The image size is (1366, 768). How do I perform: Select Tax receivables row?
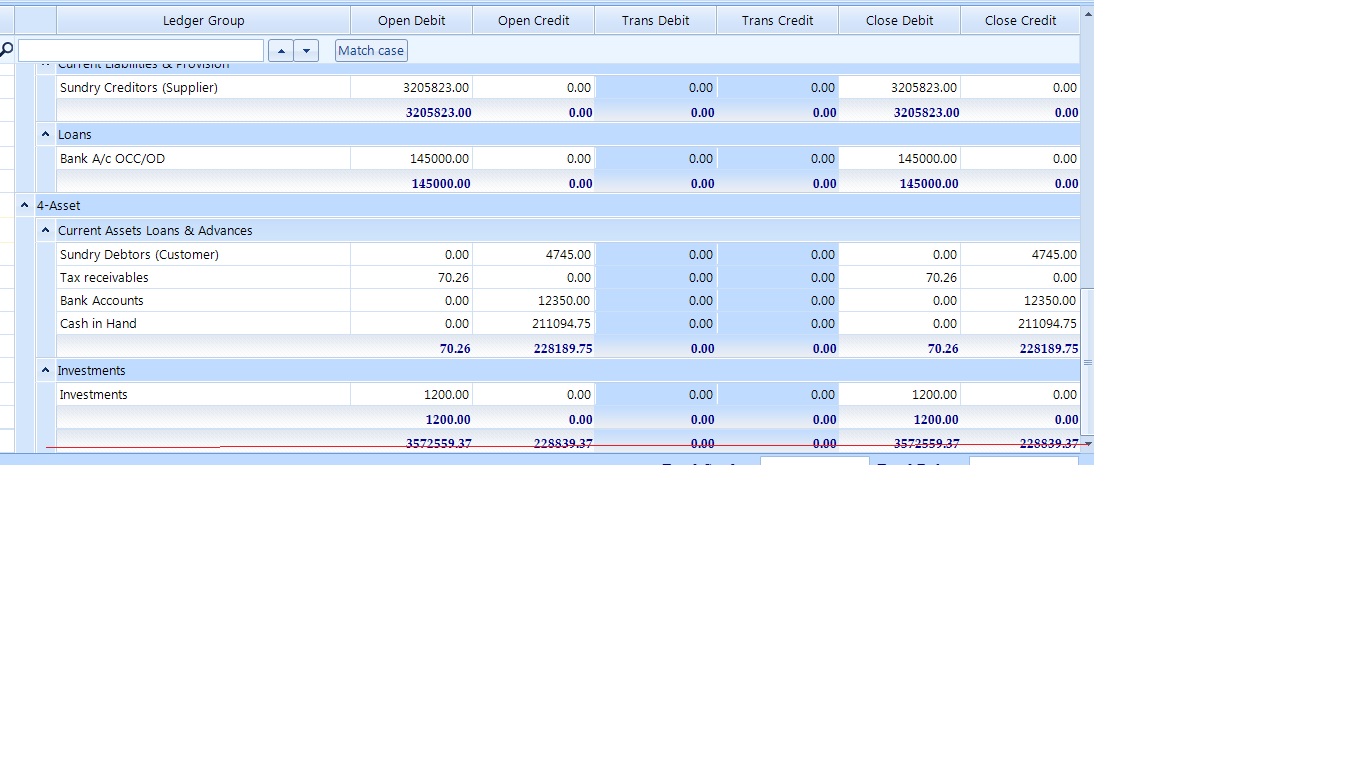pos(568,277)
